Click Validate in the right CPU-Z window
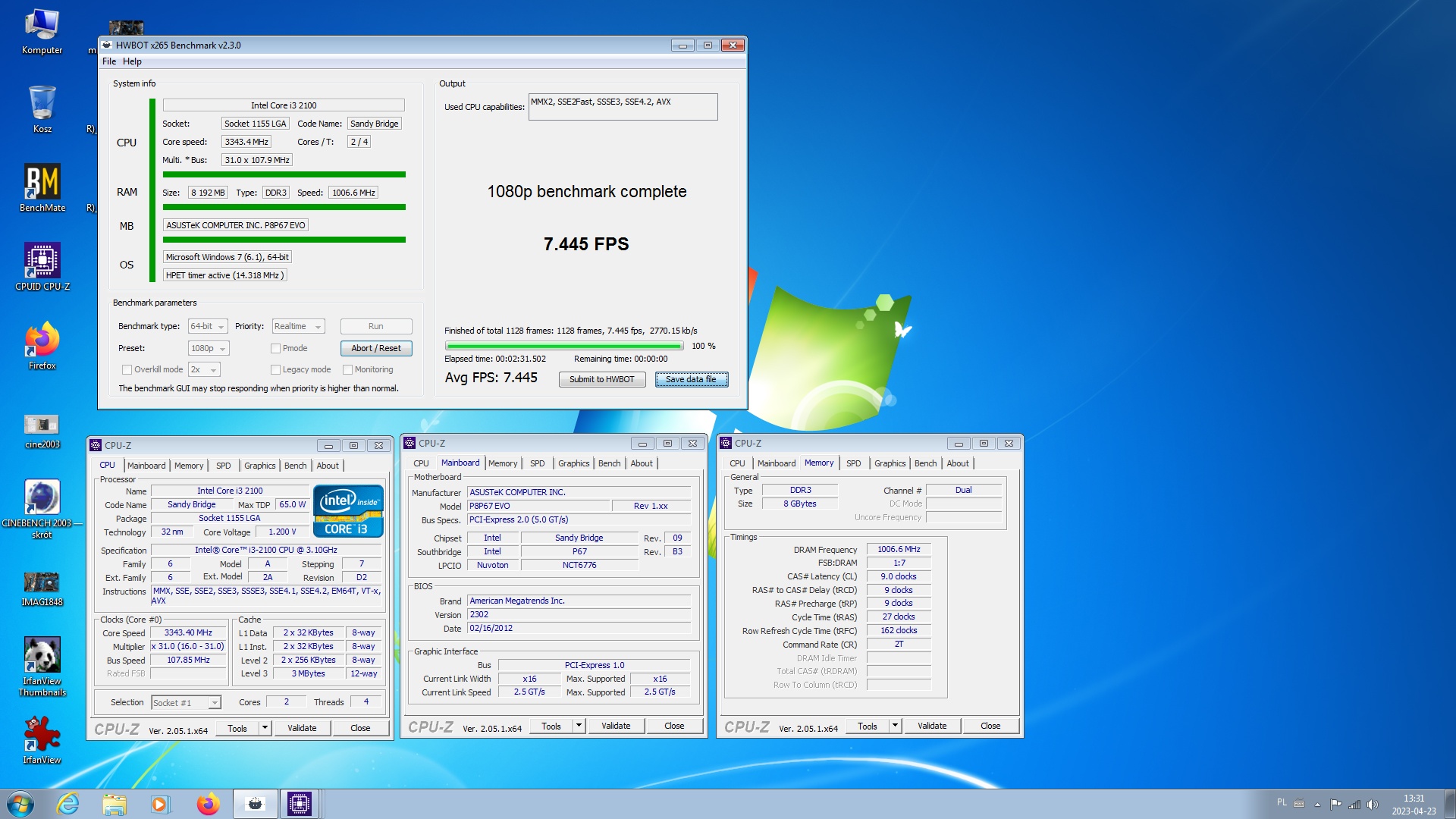The height and width of the screenshot is (819, 1456). tap(932, 726)
